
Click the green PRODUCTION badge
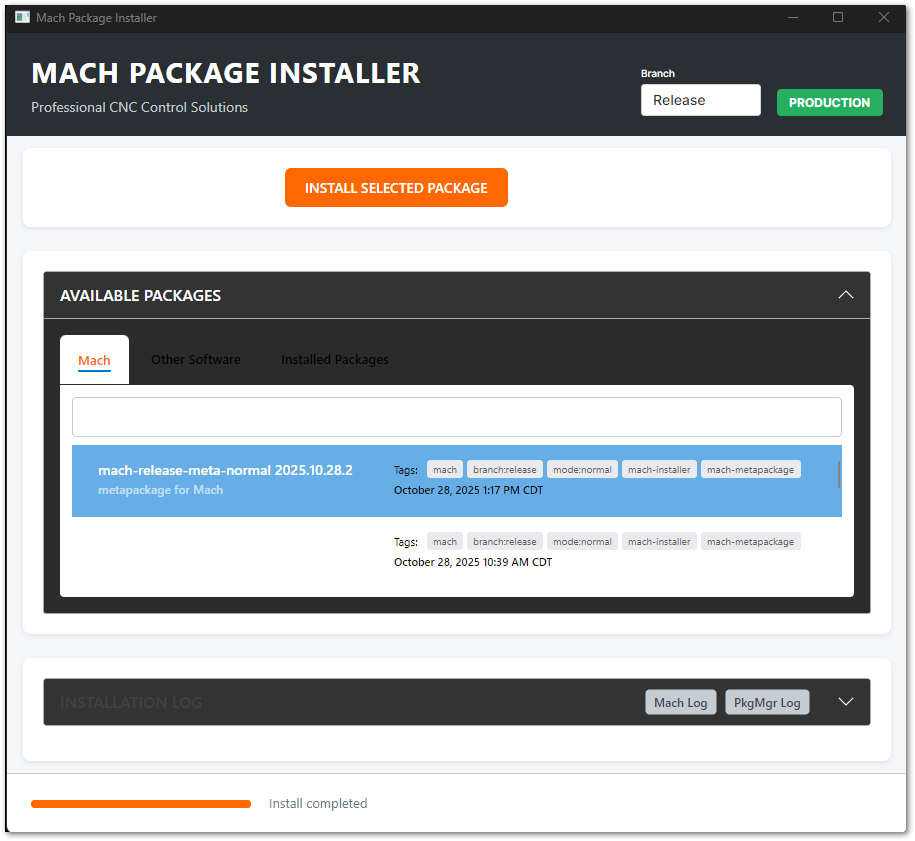(829, 102)
